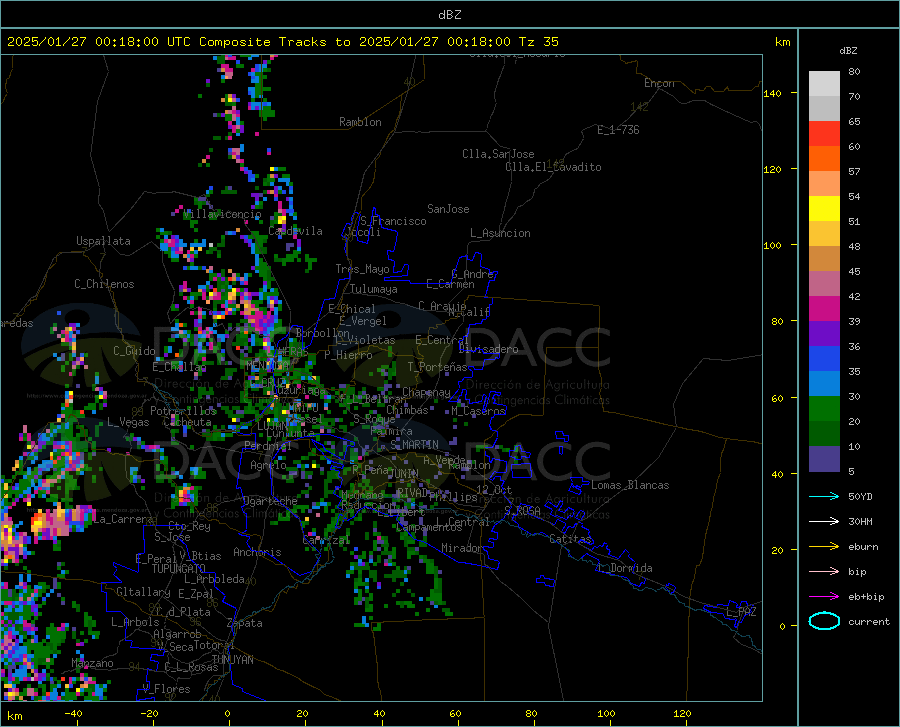Click the Chapanay map label
Screen dimensions: 900x727
[x=426, y=392]
